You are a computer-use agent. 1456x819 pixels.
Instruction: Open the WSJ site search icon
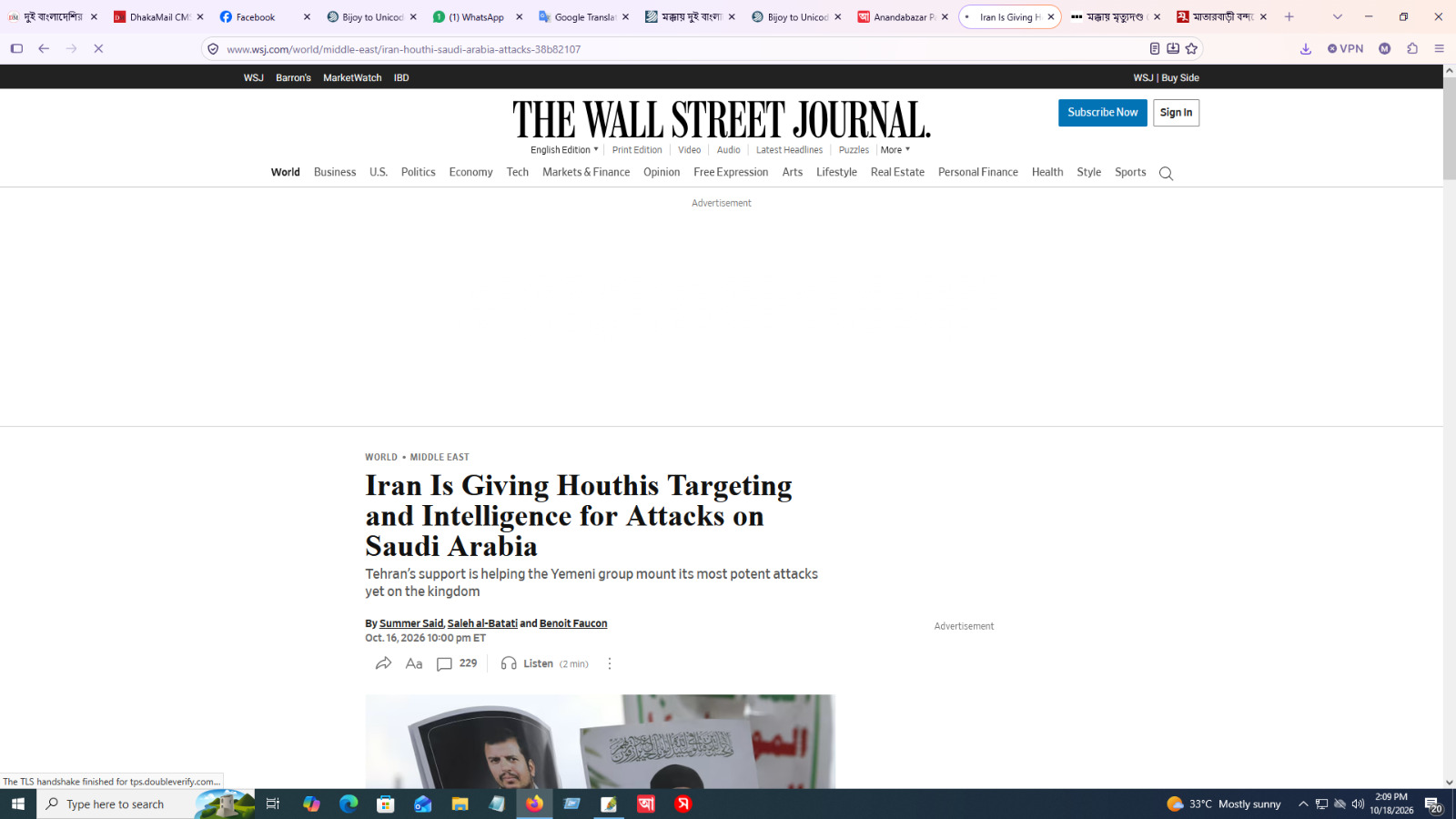tap(1166, 173)
